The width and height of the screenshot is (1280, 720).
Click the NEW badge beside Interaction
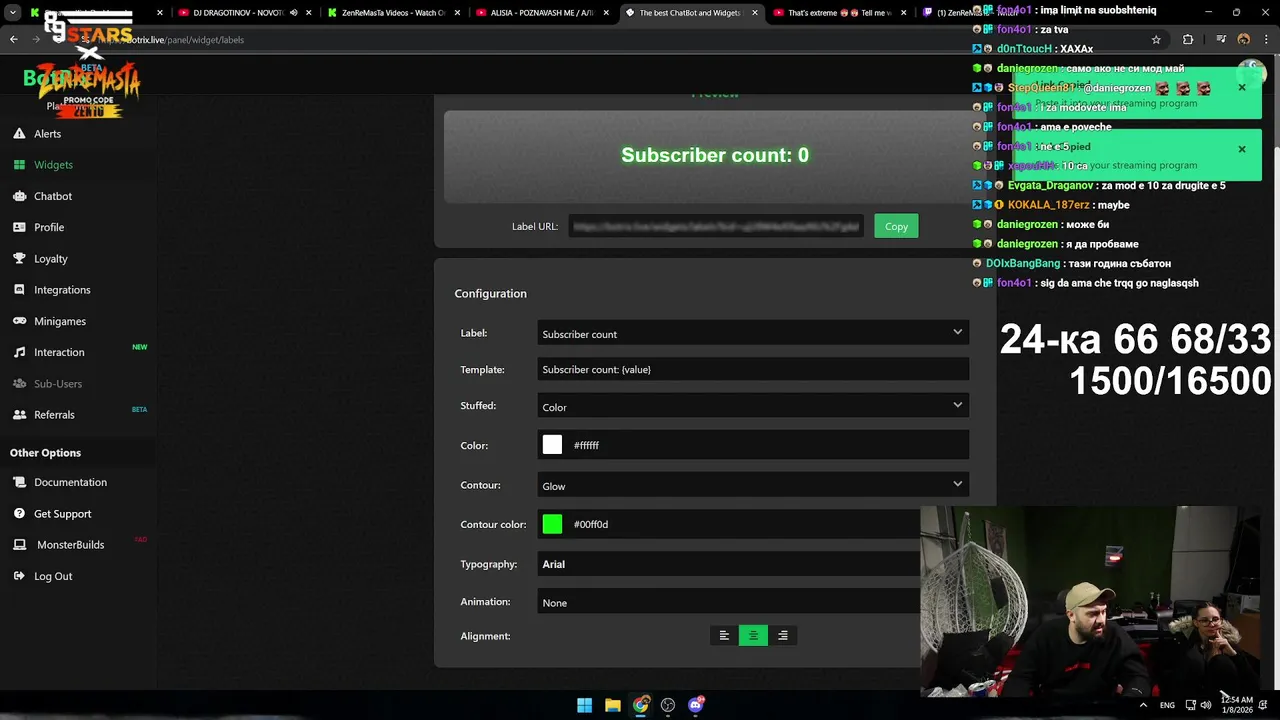click(140, 347)
